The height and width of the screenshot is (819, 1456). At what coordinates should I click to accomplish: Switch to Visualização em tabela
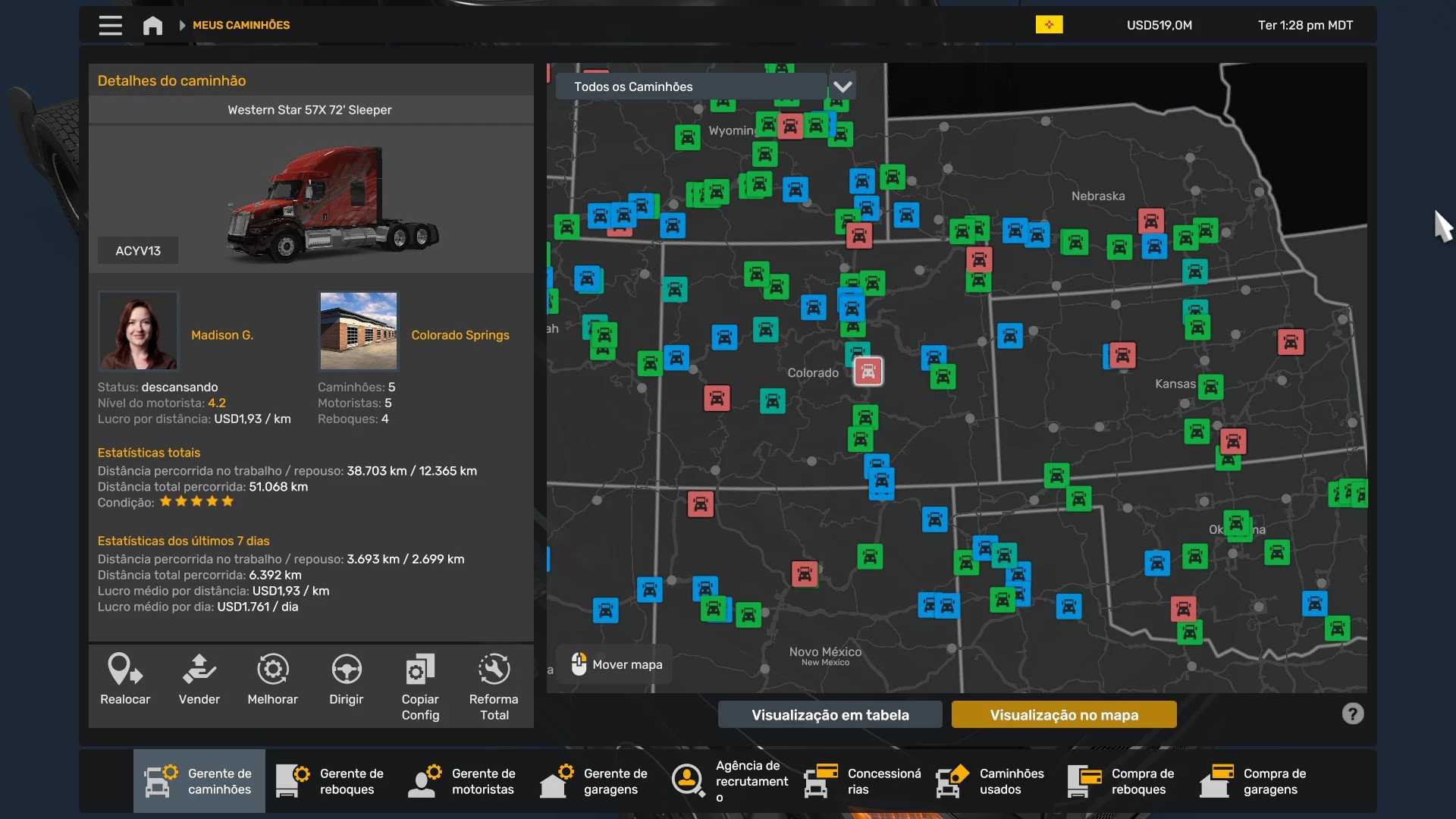[x=830, y=715]
